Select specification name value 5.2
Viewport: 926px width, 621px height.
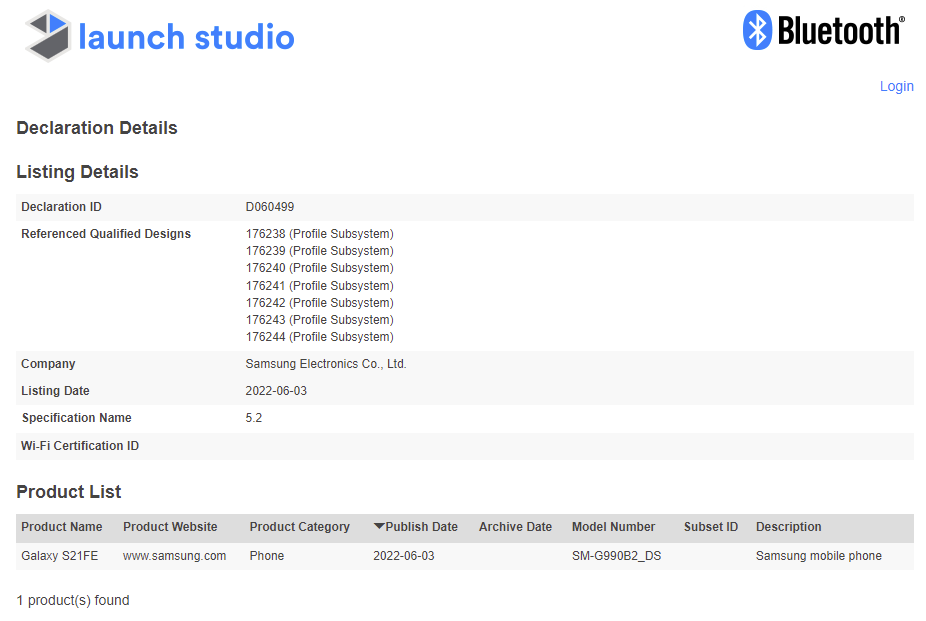pyautogui.click(x=253, y=418)
